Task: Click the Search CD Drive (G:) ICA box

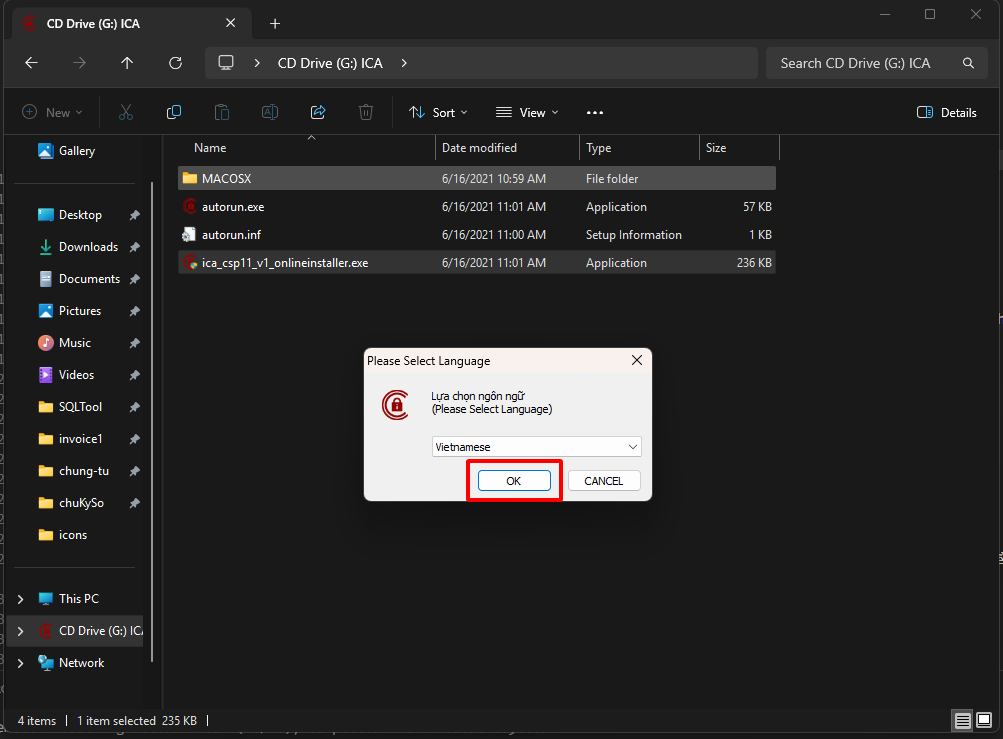Action: (x=876, y=63)
